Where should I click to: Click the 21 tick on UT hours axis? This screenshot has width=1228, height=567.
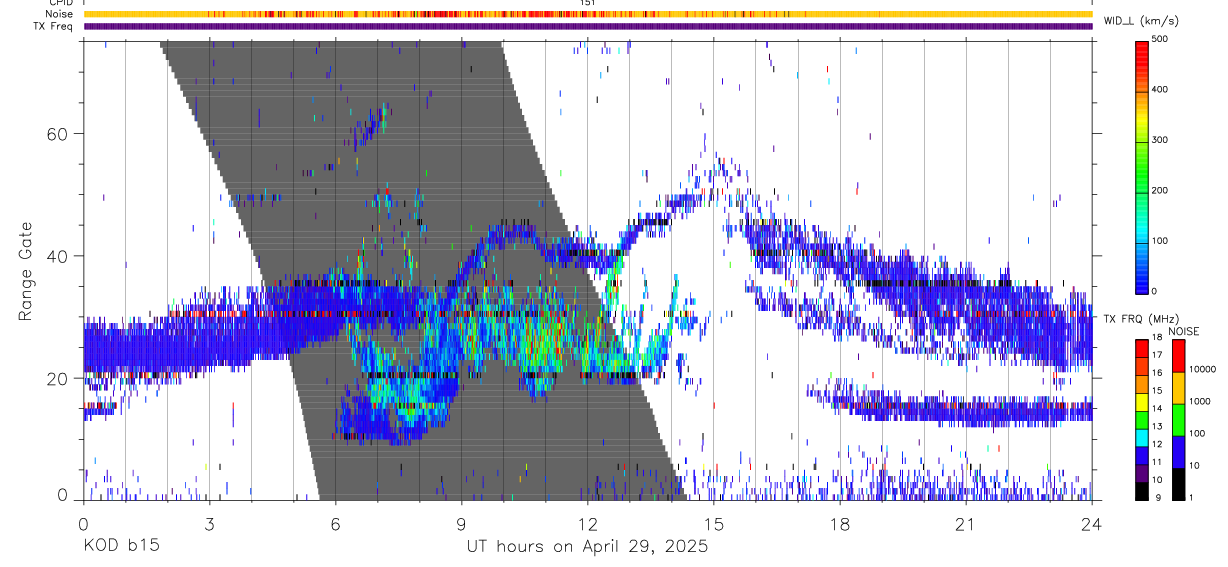(x=966, y=523)
